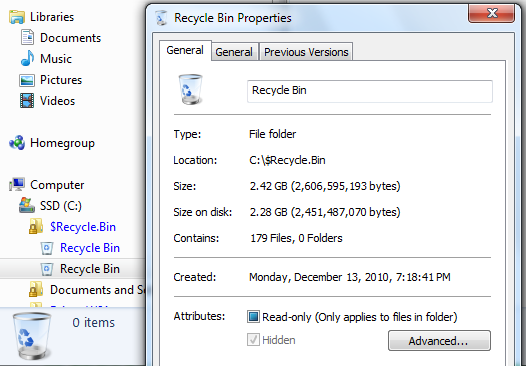Click the highlighted Recycle Bin row icon
This screenshot has height=366, width=526.
tap(47, 269)
